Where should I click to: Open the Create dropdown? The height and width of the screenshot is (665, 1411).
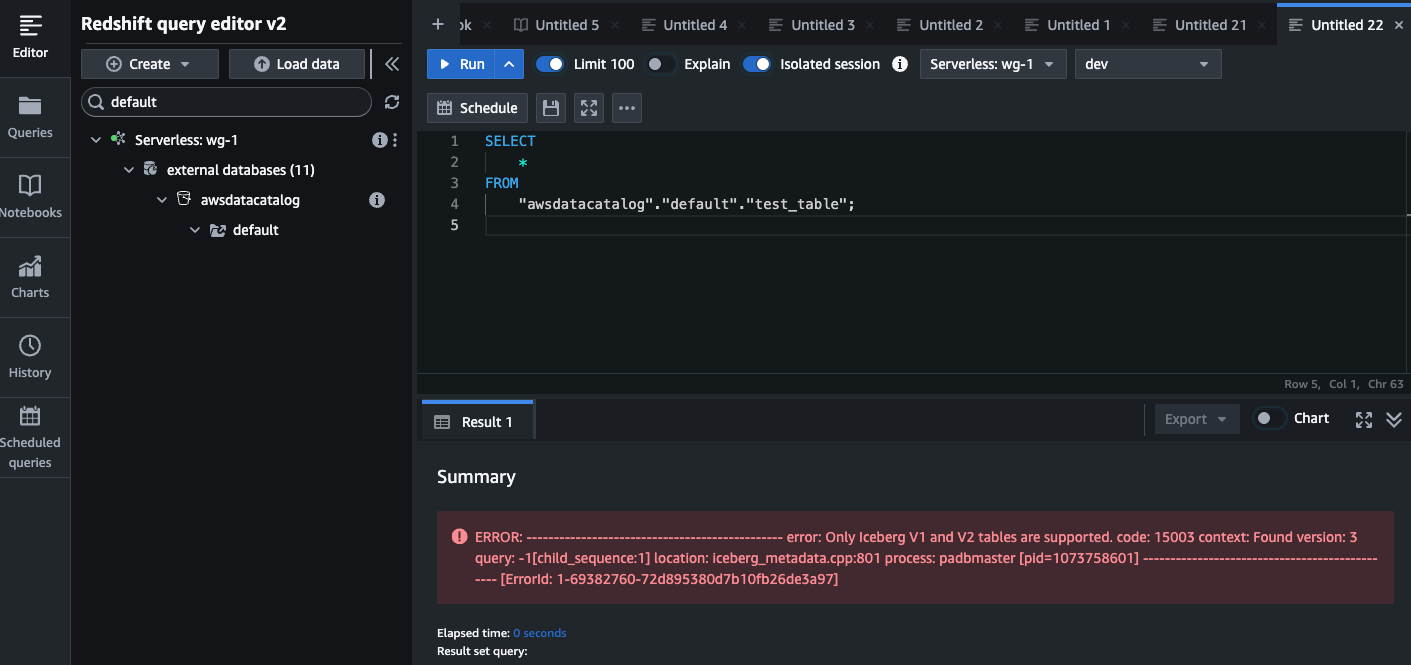point(150,64)
